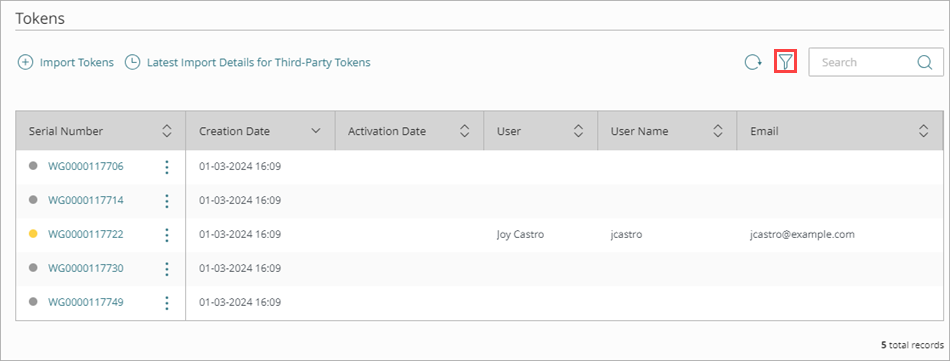Image resolution: width=950 pixels, height=361 pixels.
Task: Open actions menu for WG0000117749
Action: point(167,302)
